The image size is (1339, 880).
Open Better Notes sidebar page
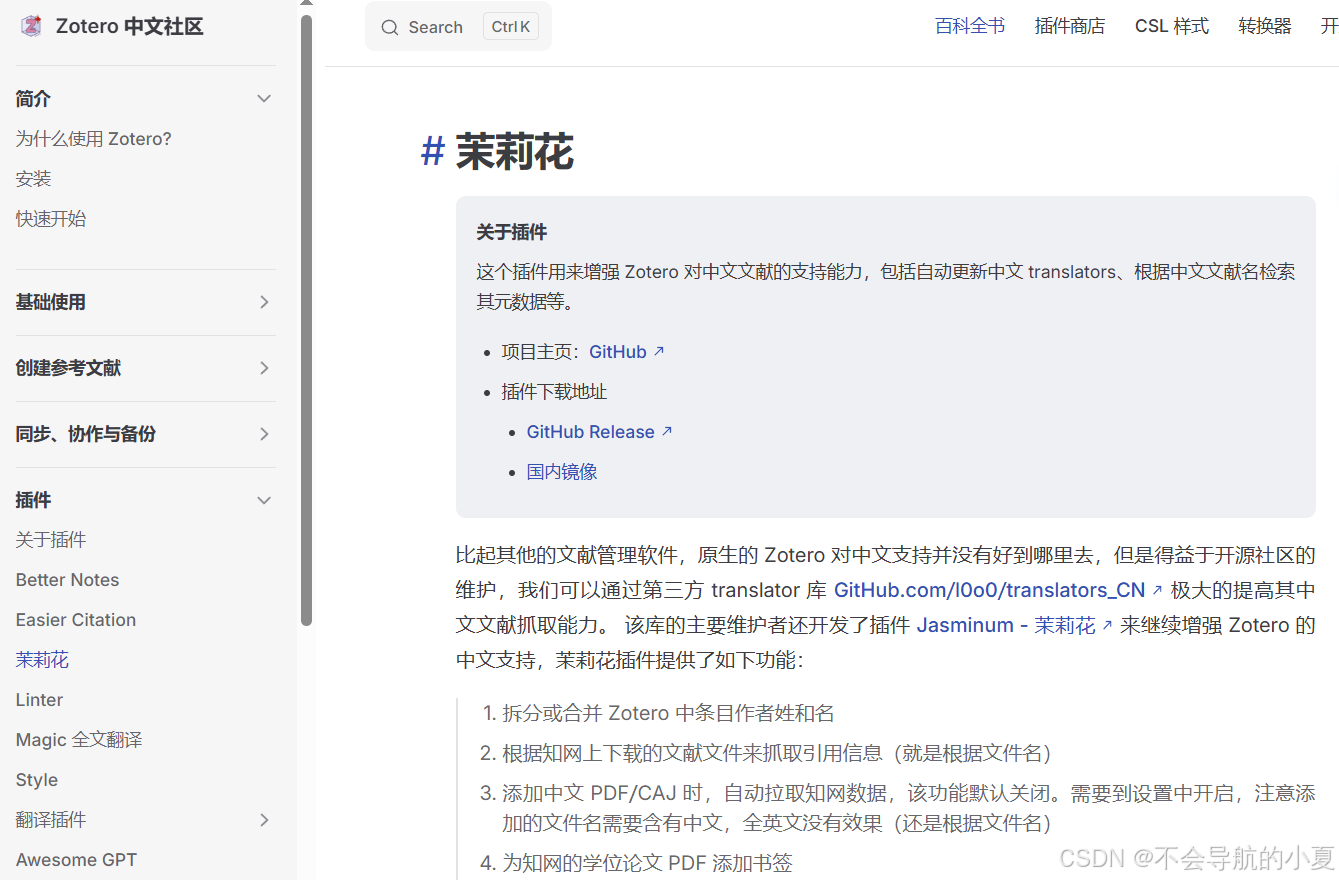click(x=67, y=580)
